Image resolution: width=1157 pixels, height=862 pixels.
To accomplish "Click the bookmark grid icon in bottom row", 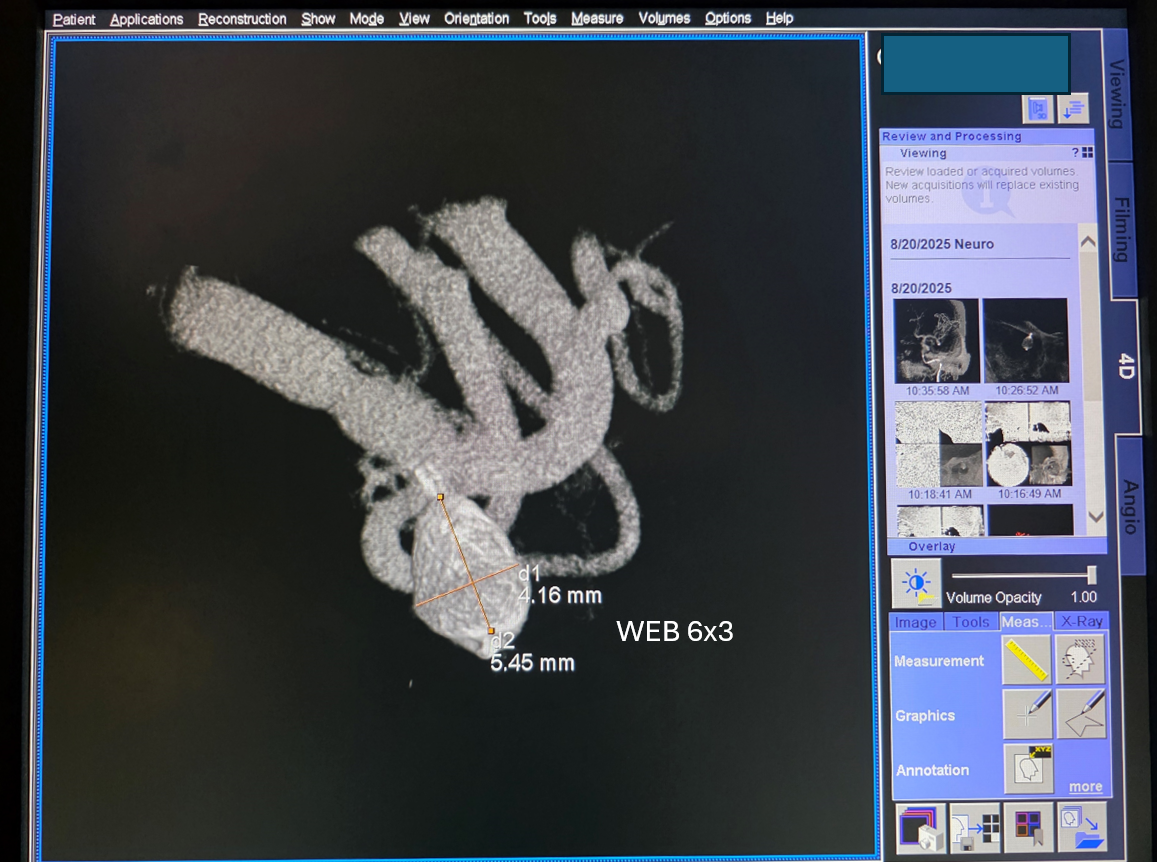I will coord(1028,827).
